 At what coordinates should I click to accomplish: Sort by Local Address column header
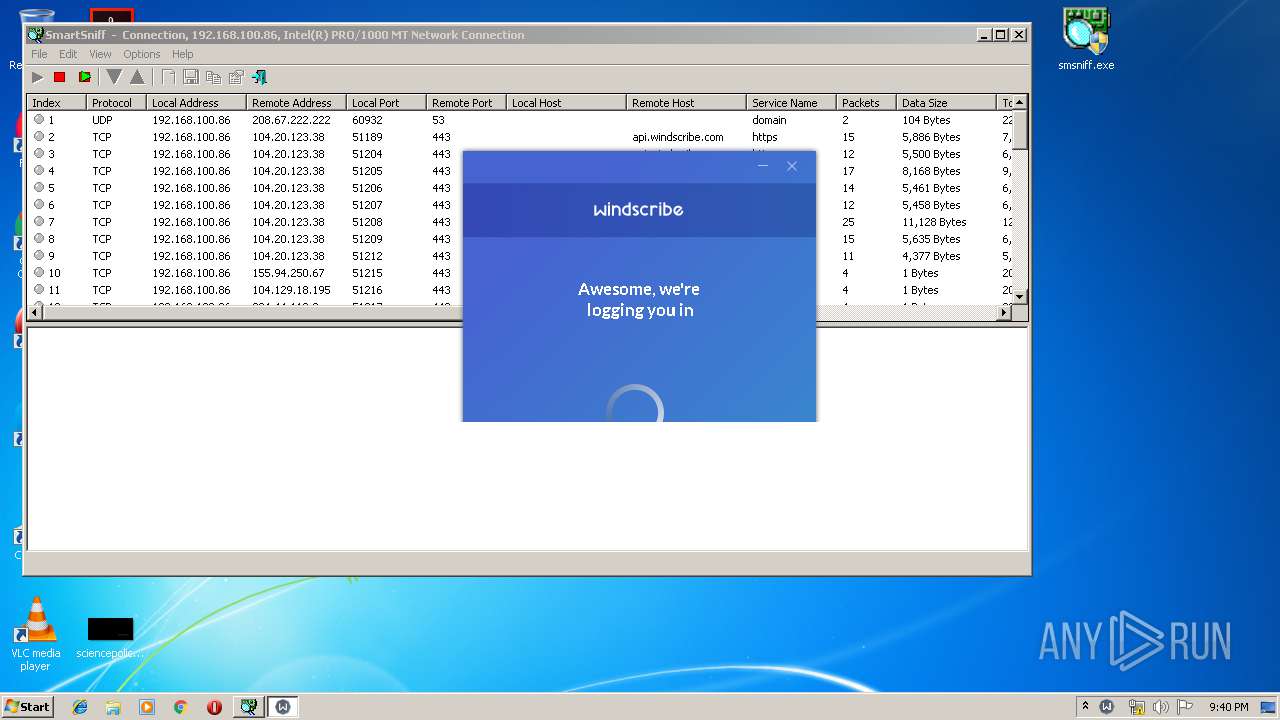197,103
